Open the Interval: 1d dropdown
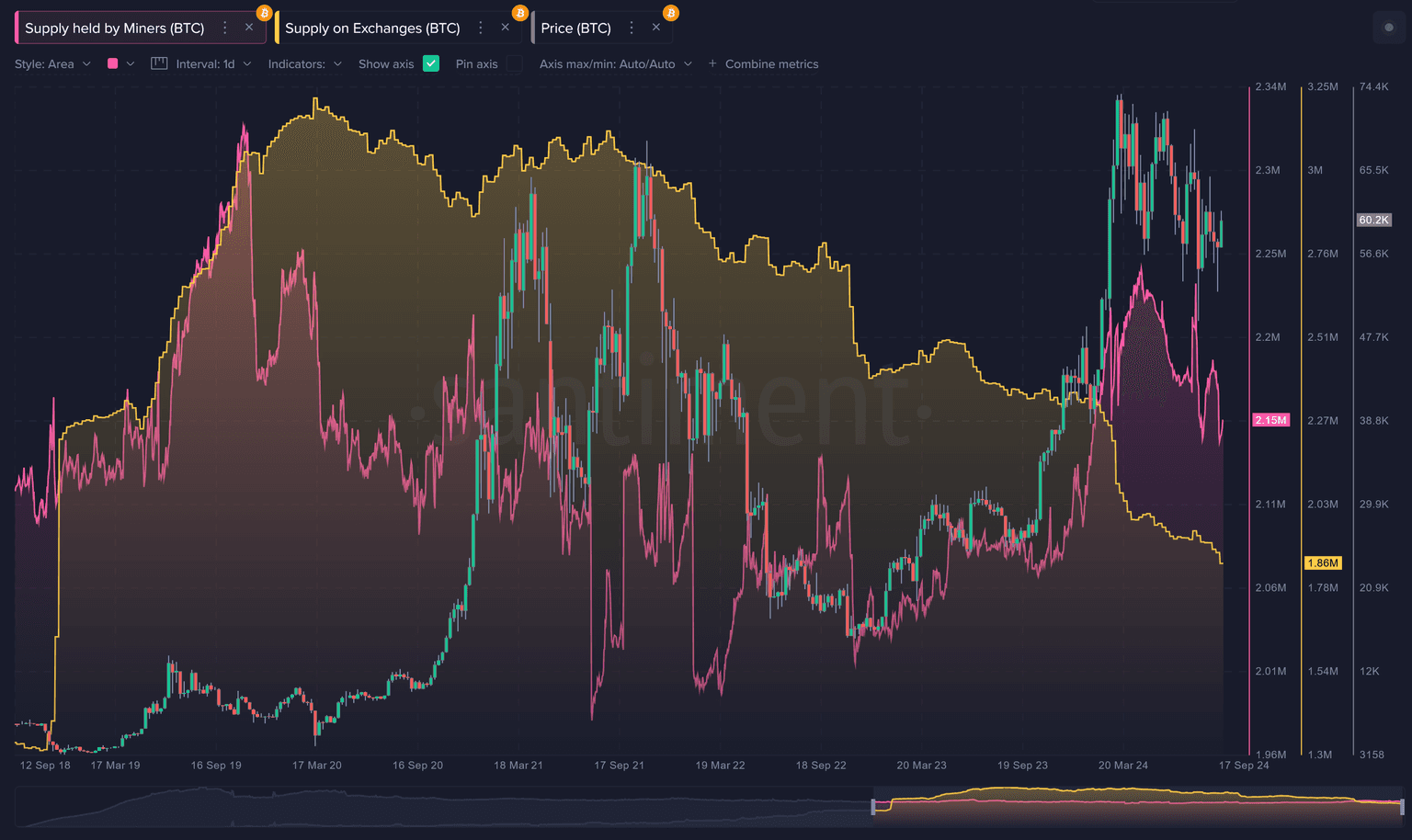Viewport: 1412px width, 840px height. (x=213, y=64)
